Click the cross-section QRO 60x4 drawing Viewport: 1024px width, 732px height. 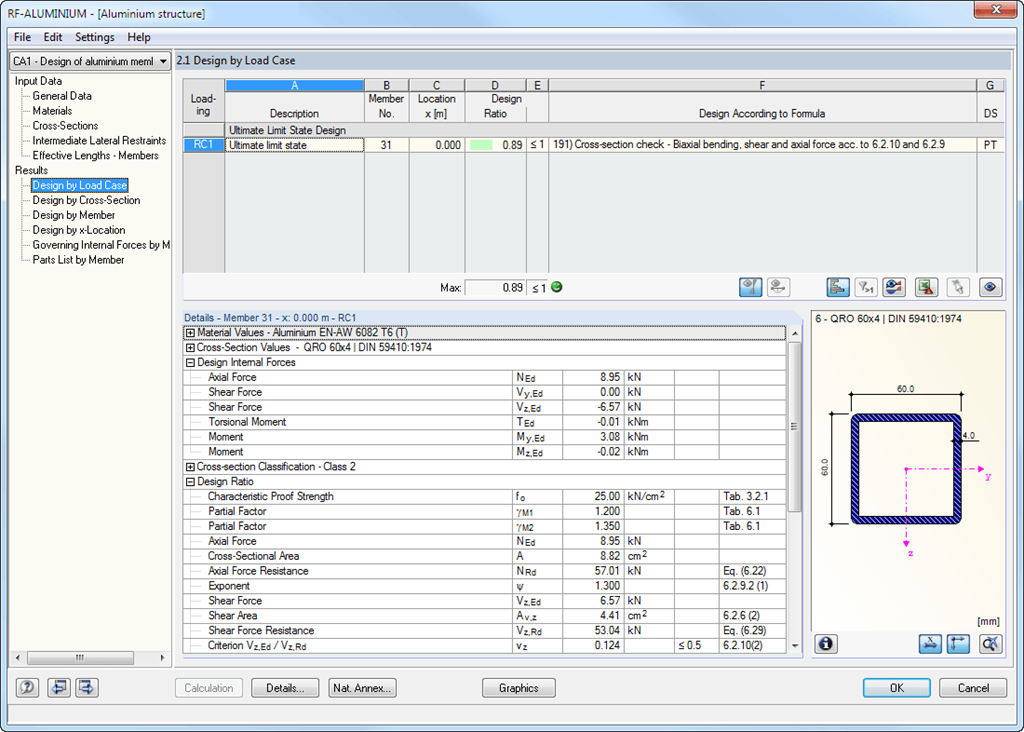tap(906, 469)
